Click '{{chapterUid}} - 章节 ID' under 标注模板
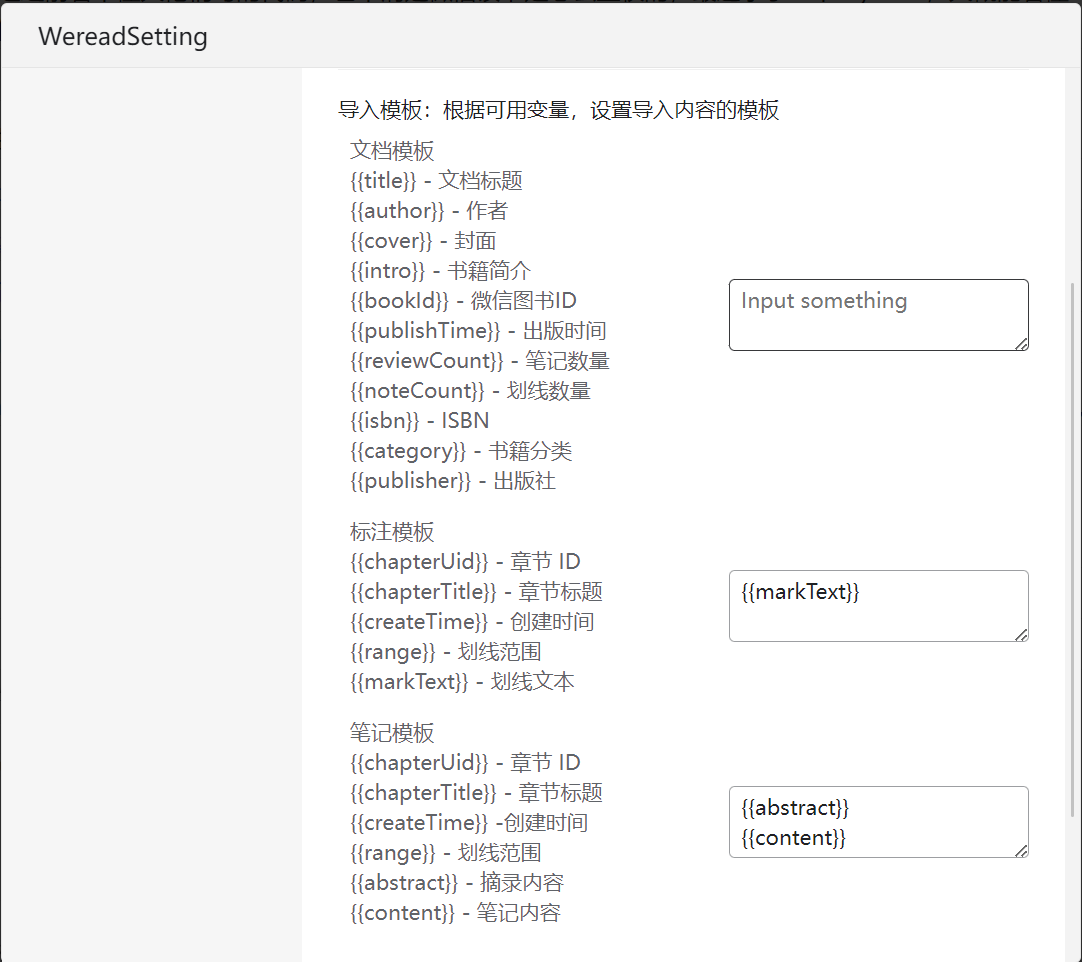Viewport: 1082px width, 962px height. coord(465,562)
